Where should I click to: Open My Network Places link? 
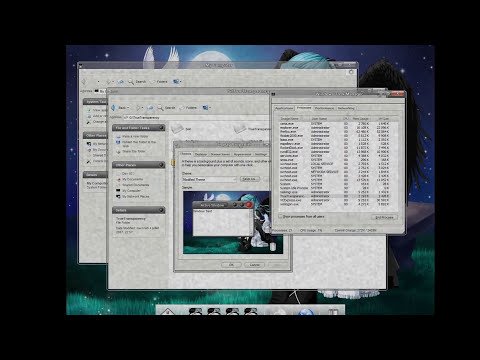(x=132, y=197)
